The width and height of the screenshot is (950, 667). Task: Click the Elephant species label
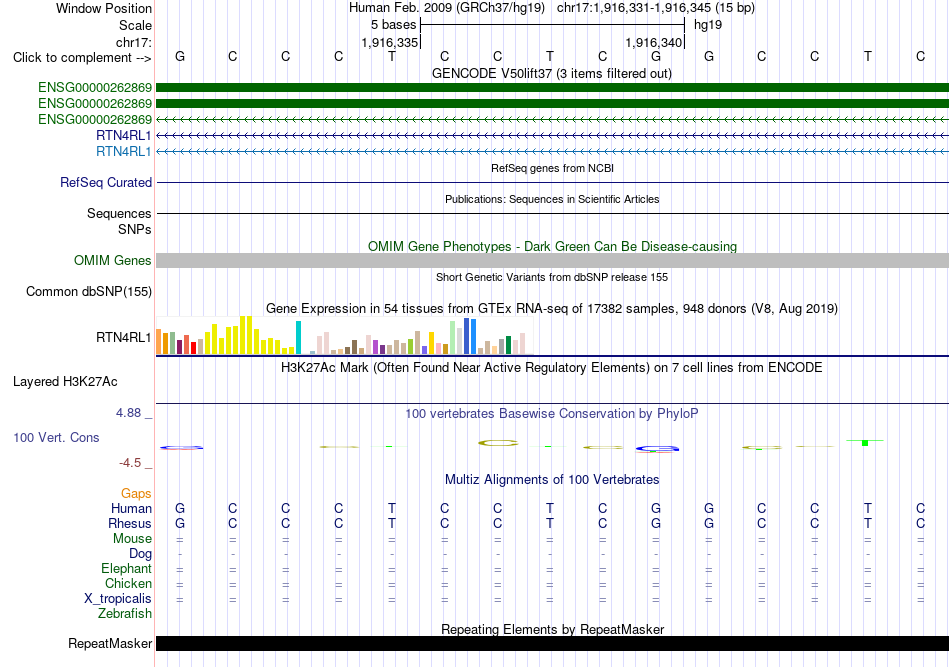click(126, 569)
